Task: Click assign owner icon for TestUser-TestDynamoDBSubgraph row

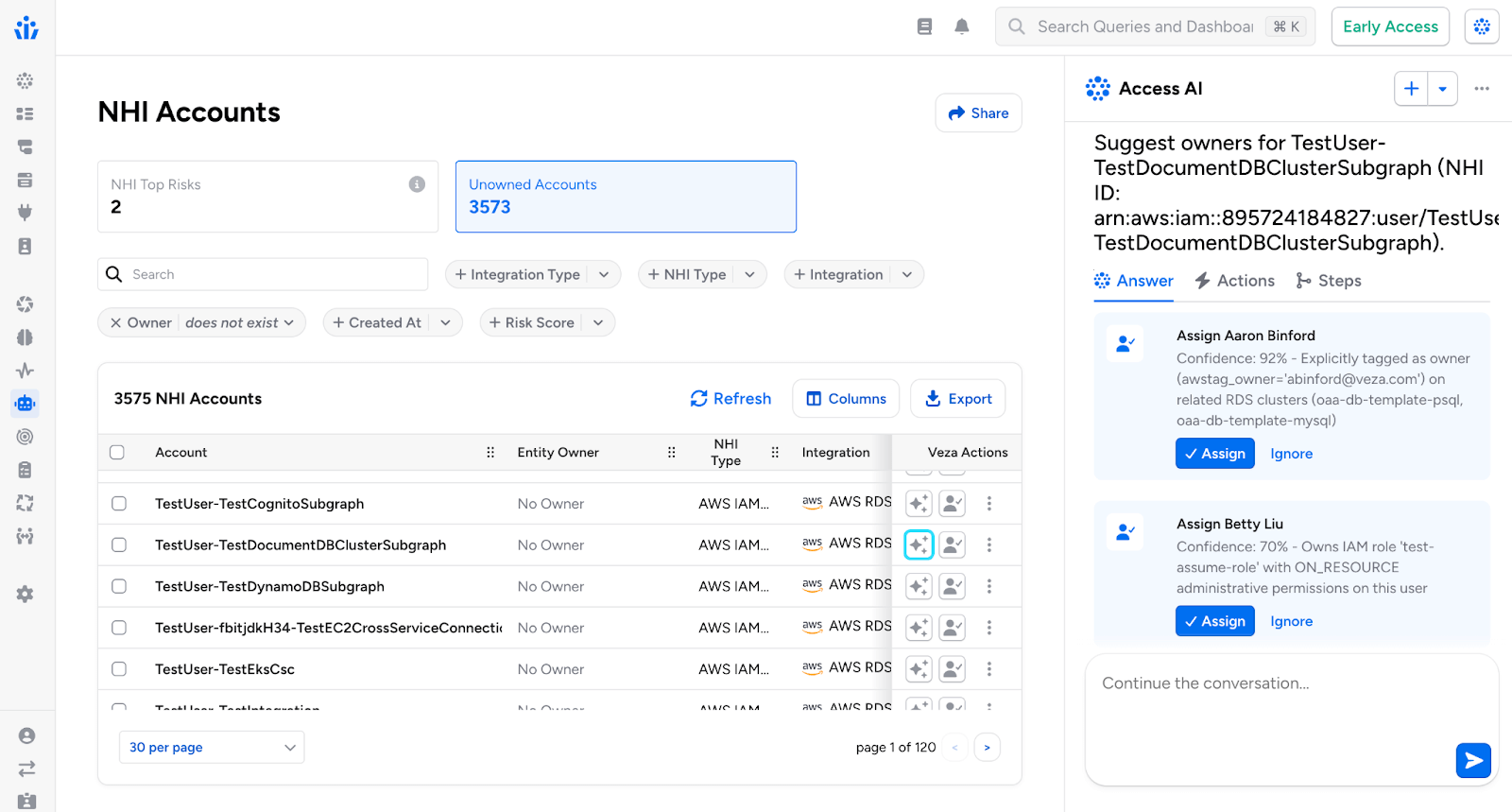Action: [x=953, y=587]
